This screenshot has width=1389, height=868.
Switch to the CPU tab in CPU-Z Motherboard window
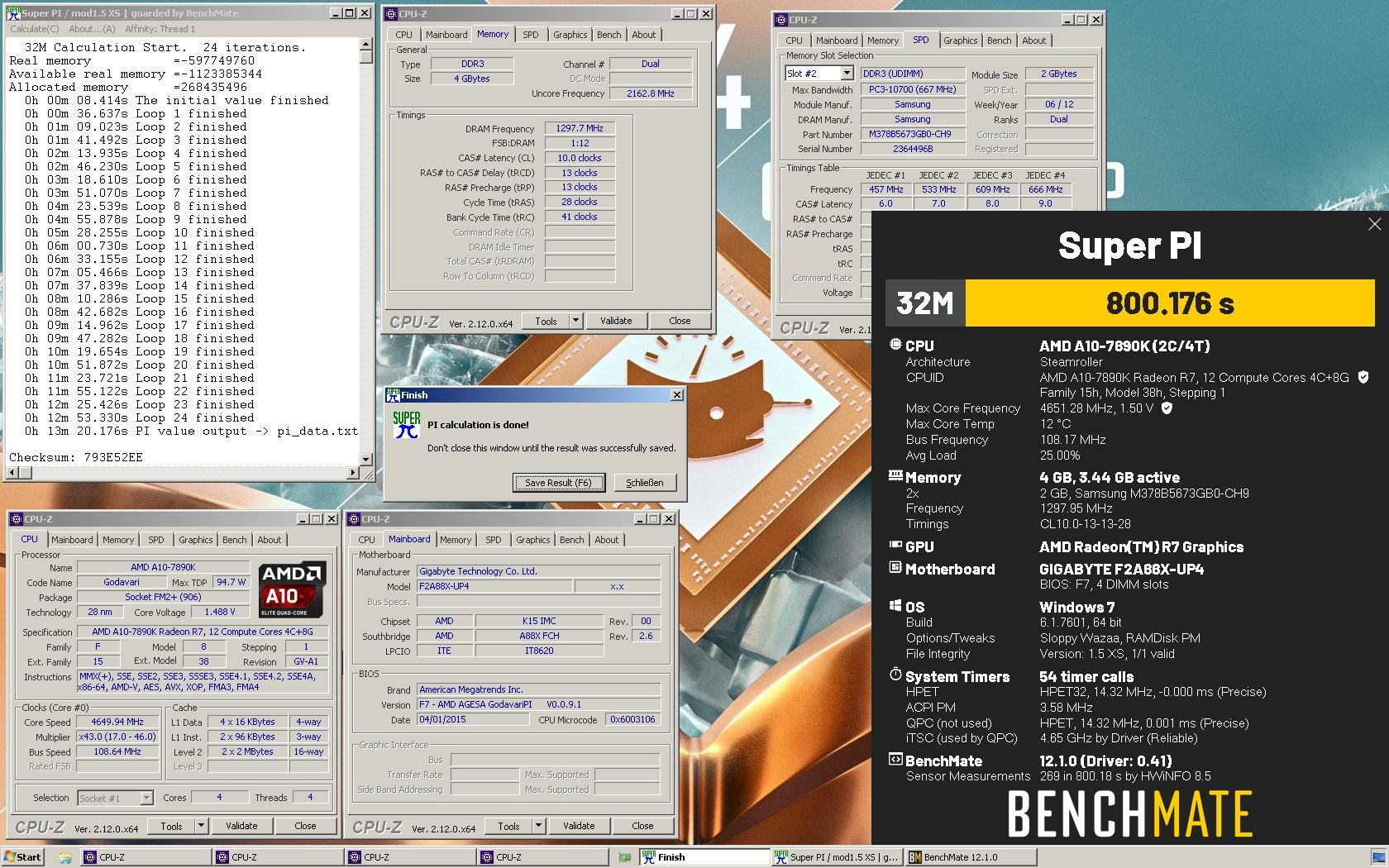click(367, 540)
